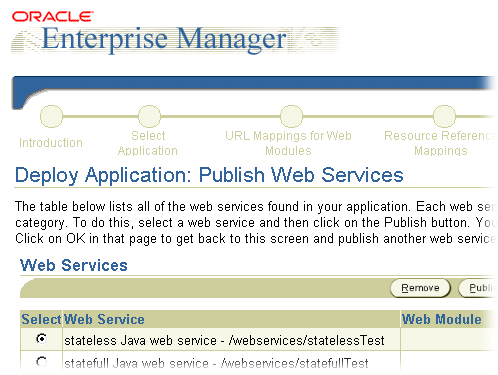The image size is (498, 375).
Task: Click the /webservices/statefullTest row text
Action: click(216, 363)
